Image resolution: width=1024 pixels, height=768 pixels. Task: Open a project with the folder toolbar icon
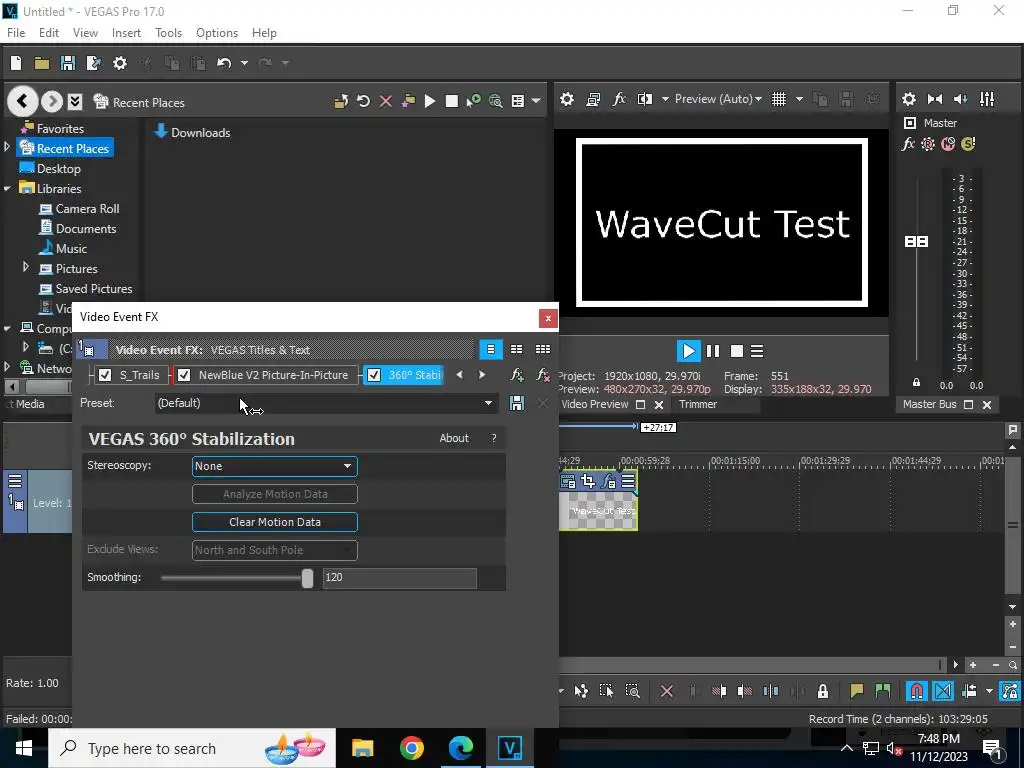click(42, 63)
